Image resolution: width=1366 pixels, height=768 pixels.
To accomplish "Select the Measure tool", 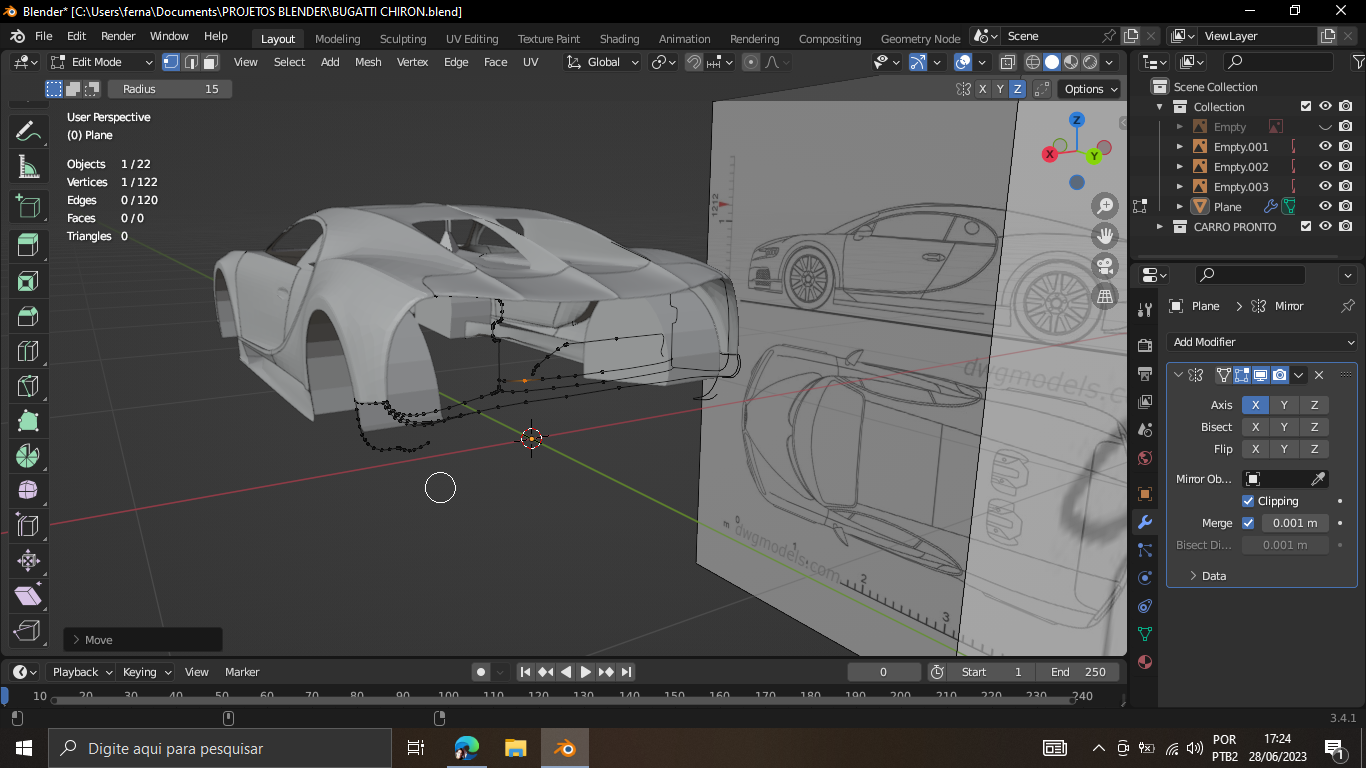I will [28, 166].
